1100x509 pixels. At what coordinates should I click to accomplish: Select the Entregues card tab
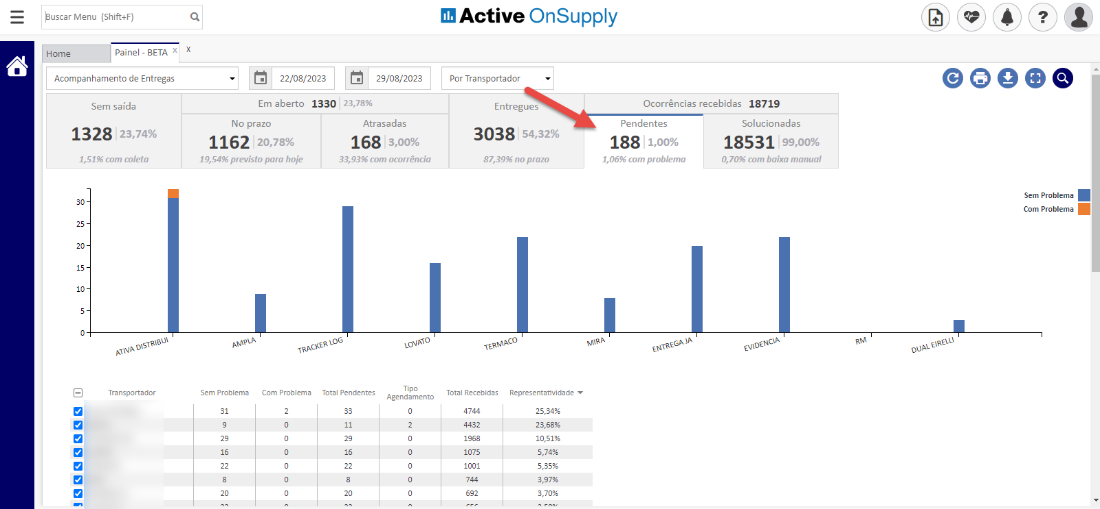[x=516, y=131]
